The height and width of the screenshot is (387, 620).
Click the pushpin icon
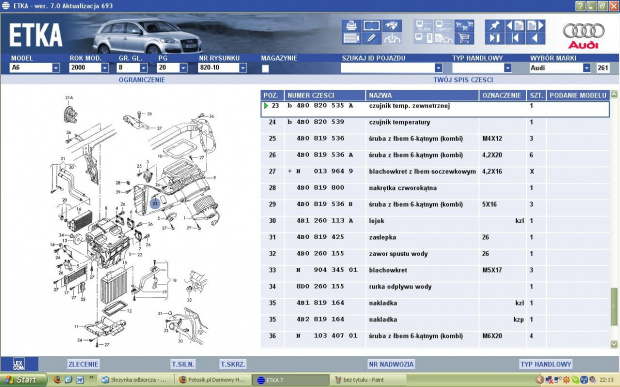(494, 26)
